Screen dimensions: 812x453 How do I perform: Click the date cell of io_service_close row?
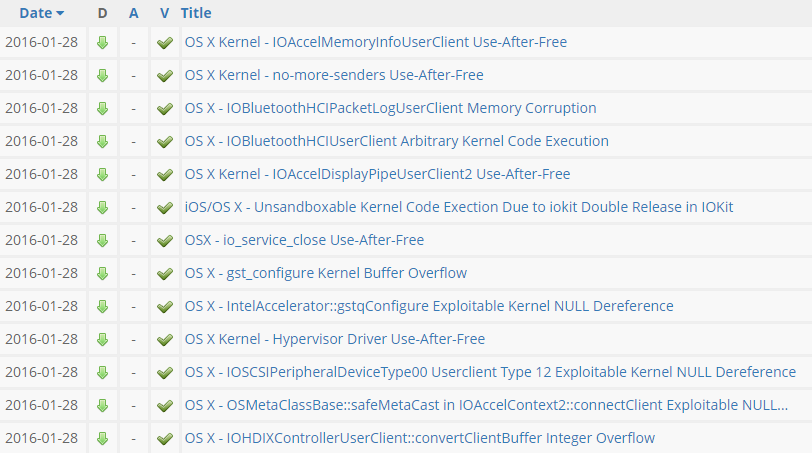(x=40, y=240)
